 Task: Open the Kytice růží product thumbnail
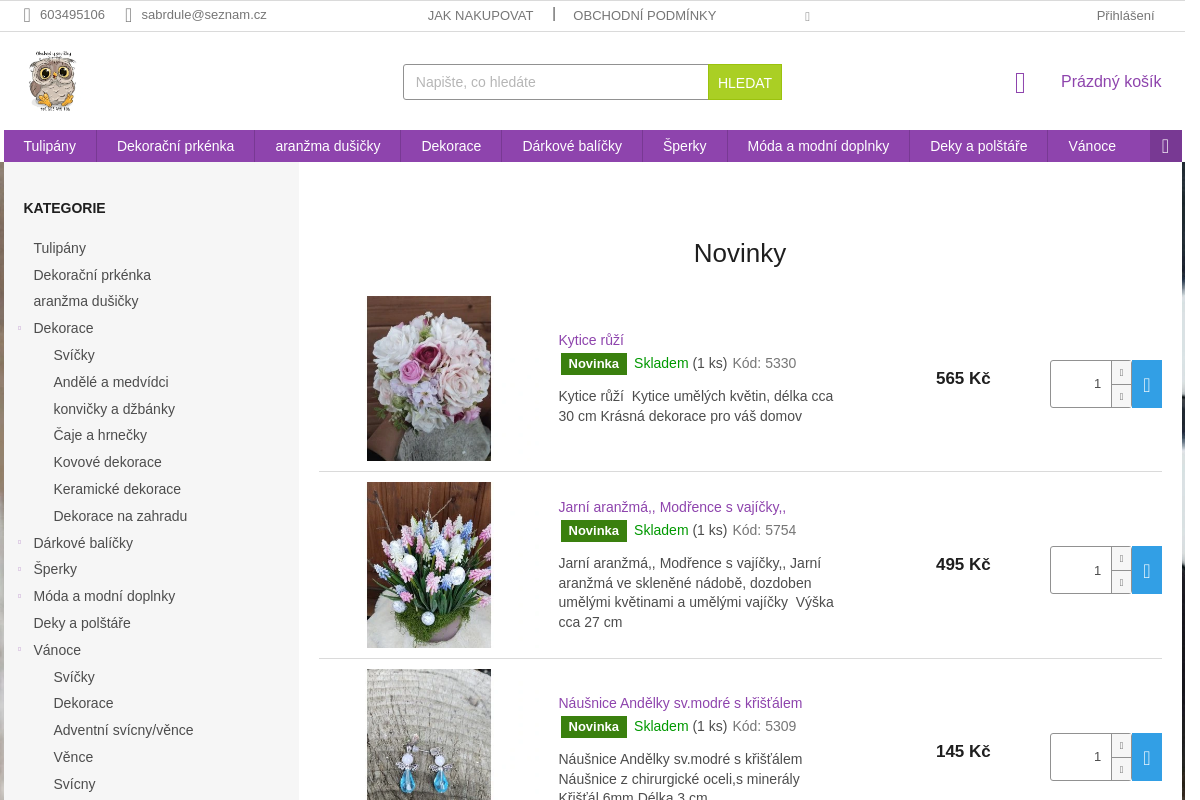pos(429,378)
